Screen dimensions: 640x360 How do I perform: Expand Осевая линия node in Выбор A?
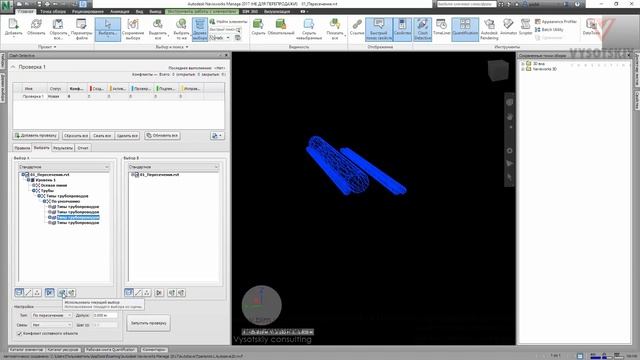pos(34,185)
